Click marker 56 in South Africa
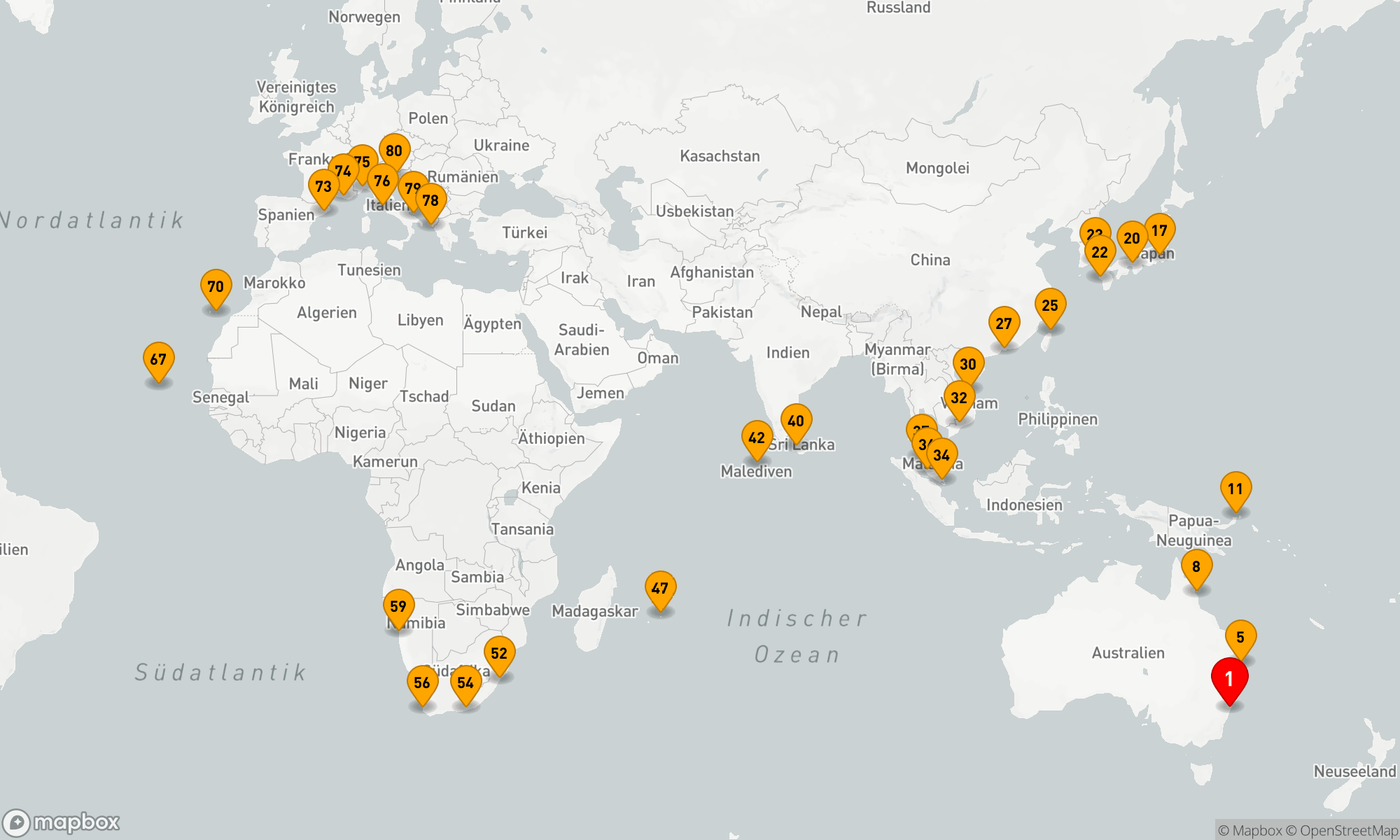This screenshot has height=840, width=1400. pyautogui.click(x=422, y=682)
